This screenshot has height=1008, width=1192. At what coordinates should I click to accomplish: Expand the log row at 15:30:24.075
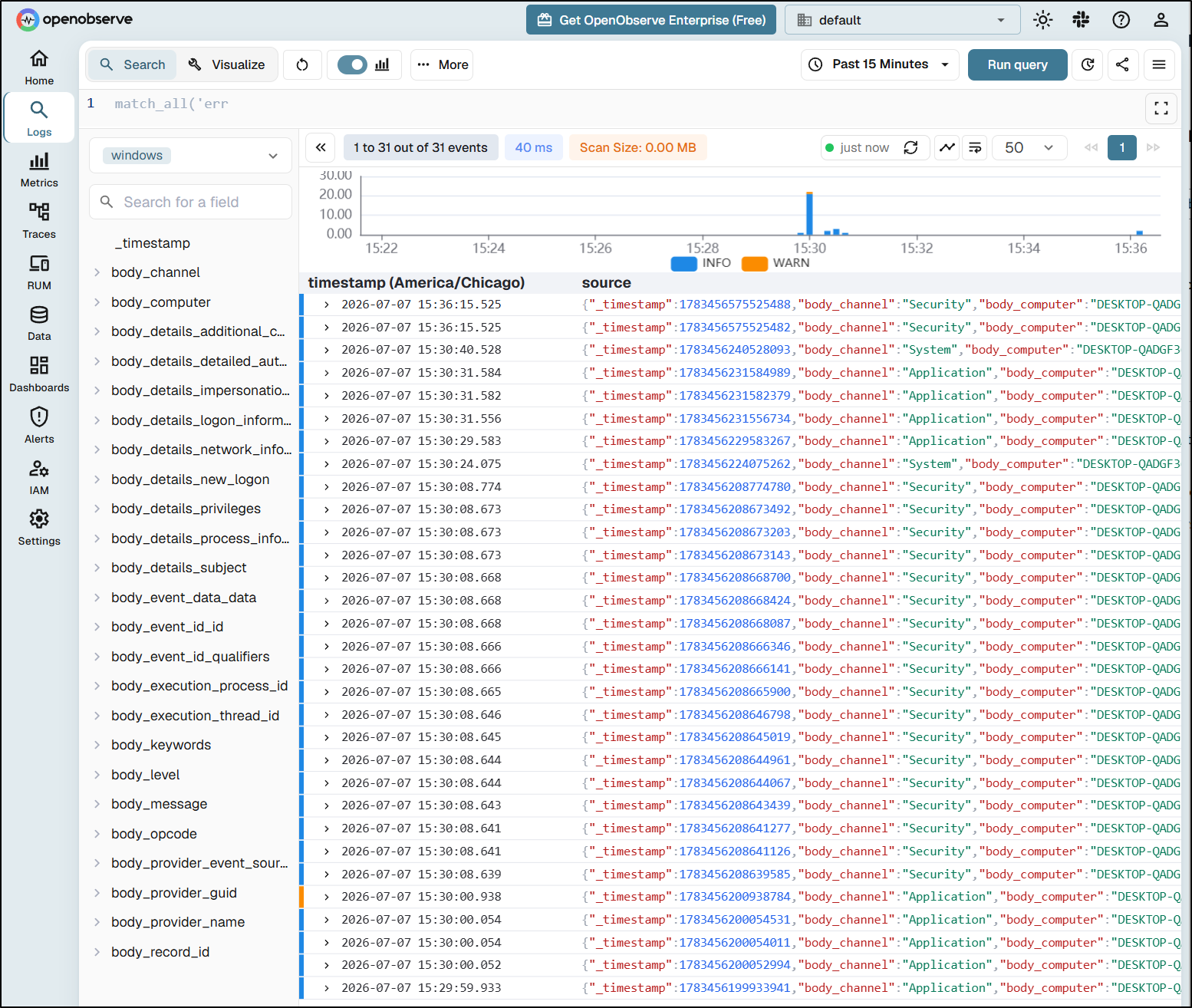coord(327,464)
